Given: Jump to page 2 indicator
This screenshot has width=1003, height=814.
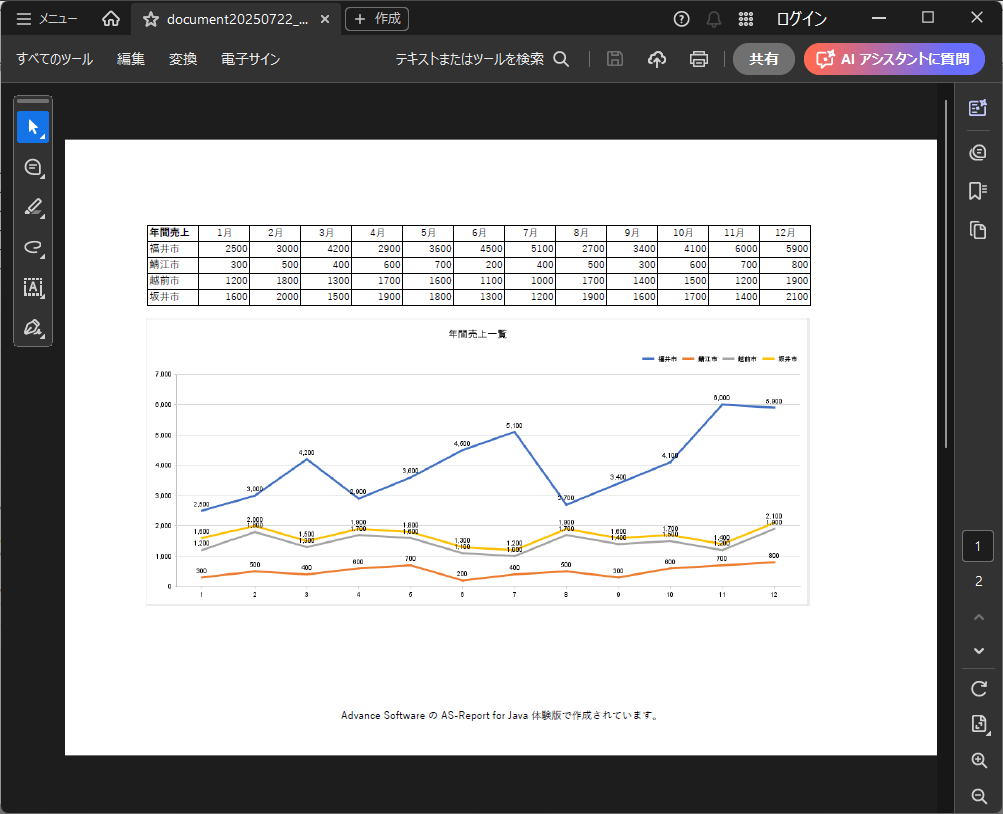Looking at the screenshot, I should coord(977,581).
